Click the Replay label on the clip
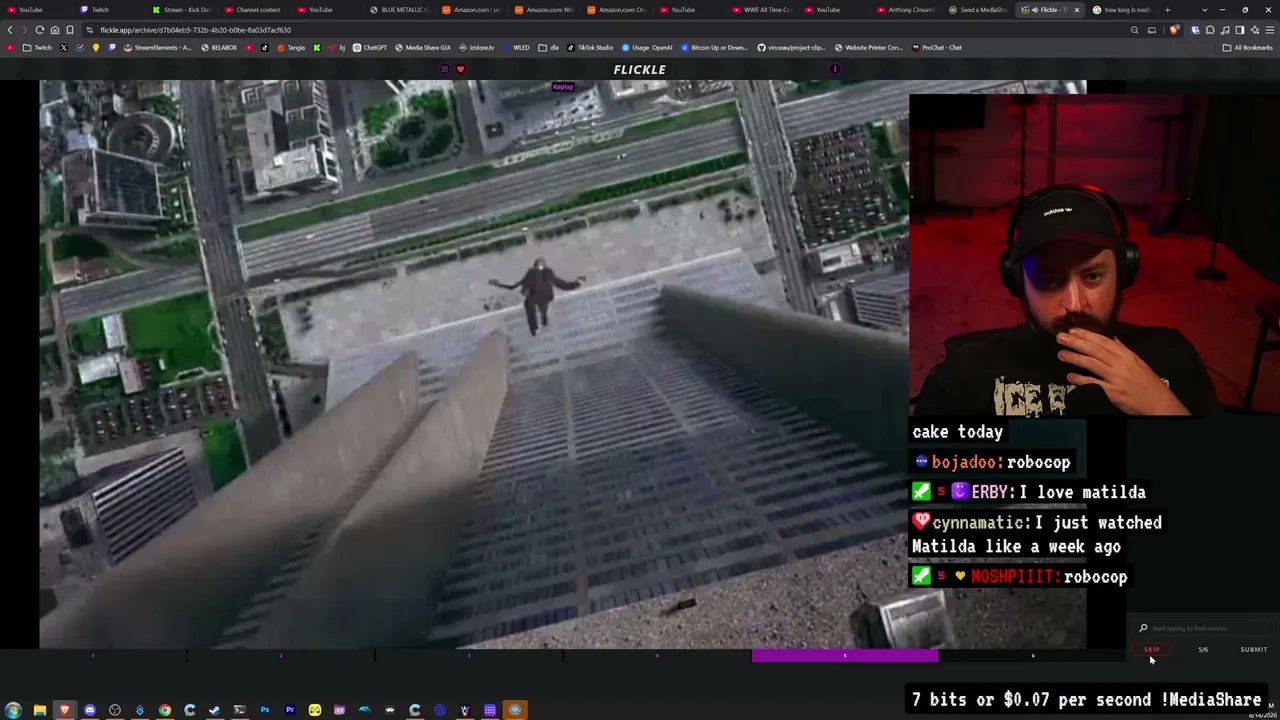Screen dimensions: 1280x720 pyautogui.click(x=563, y=87)
